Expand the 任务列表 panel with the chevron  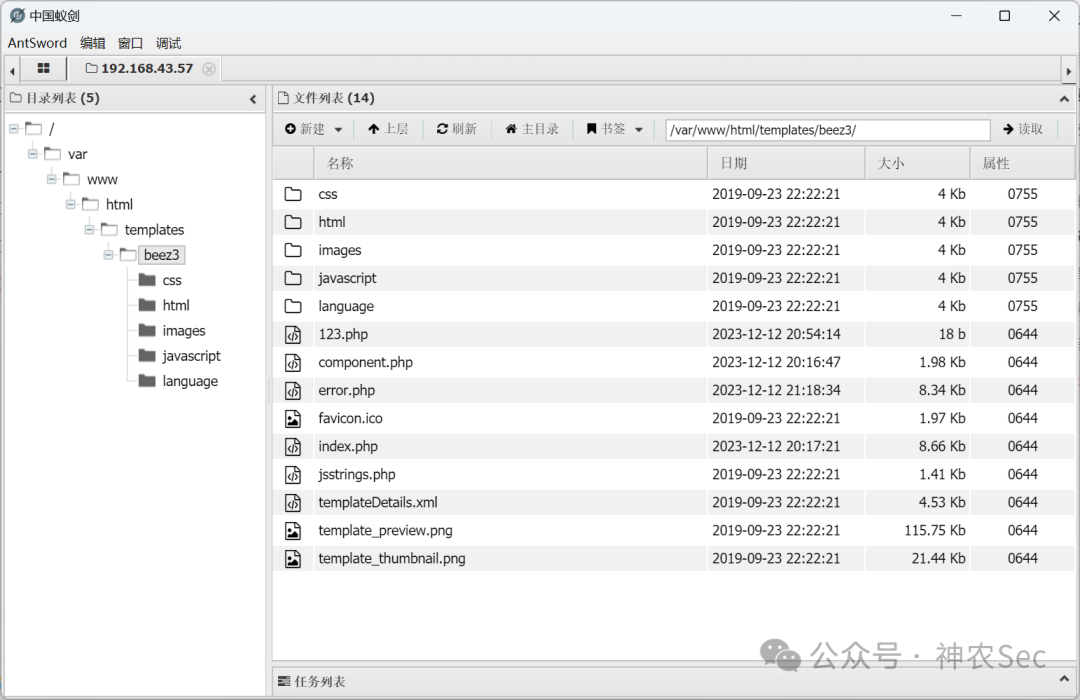coord(1064,679)
